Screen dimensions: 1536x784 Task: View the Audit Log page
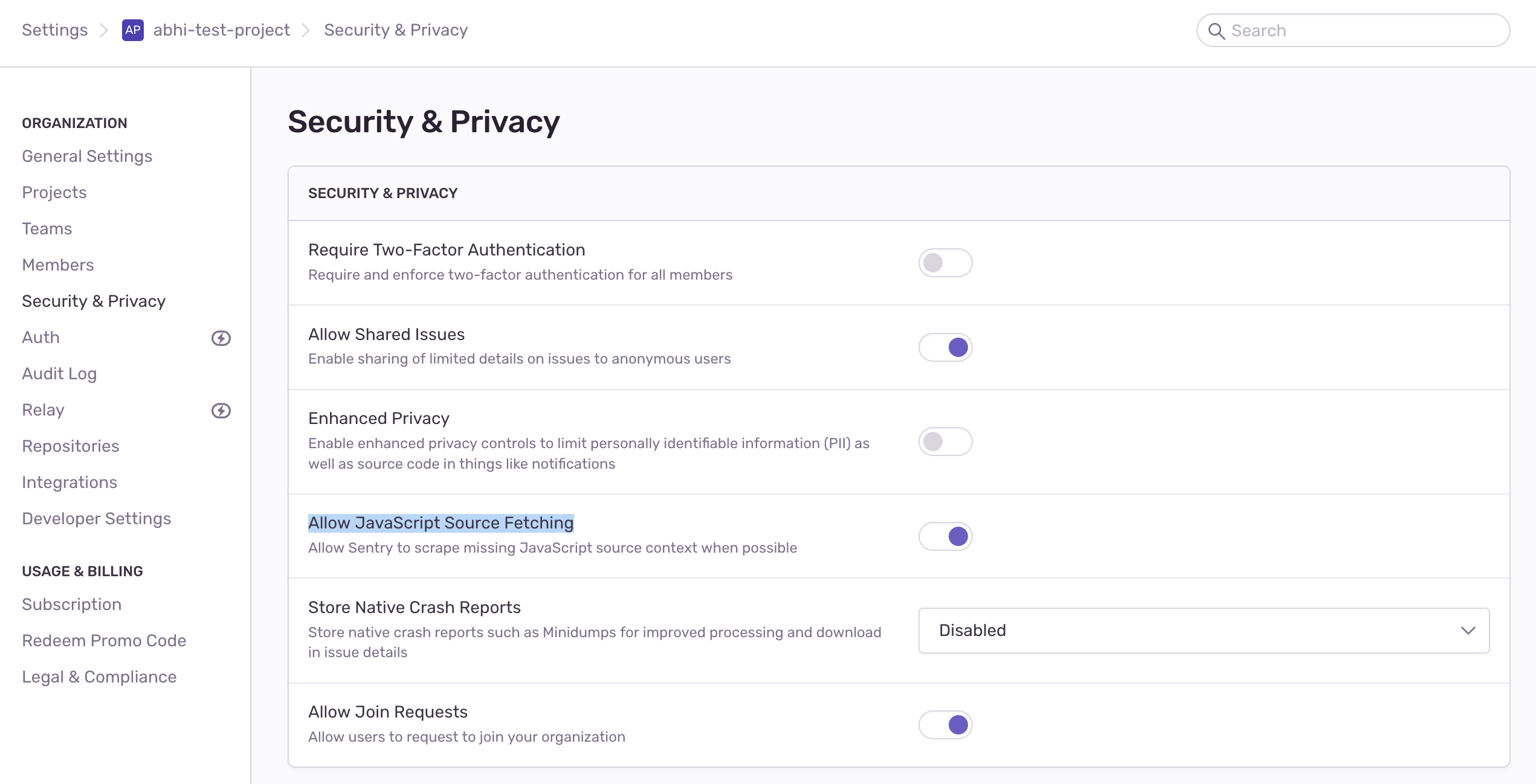(59, 373)
